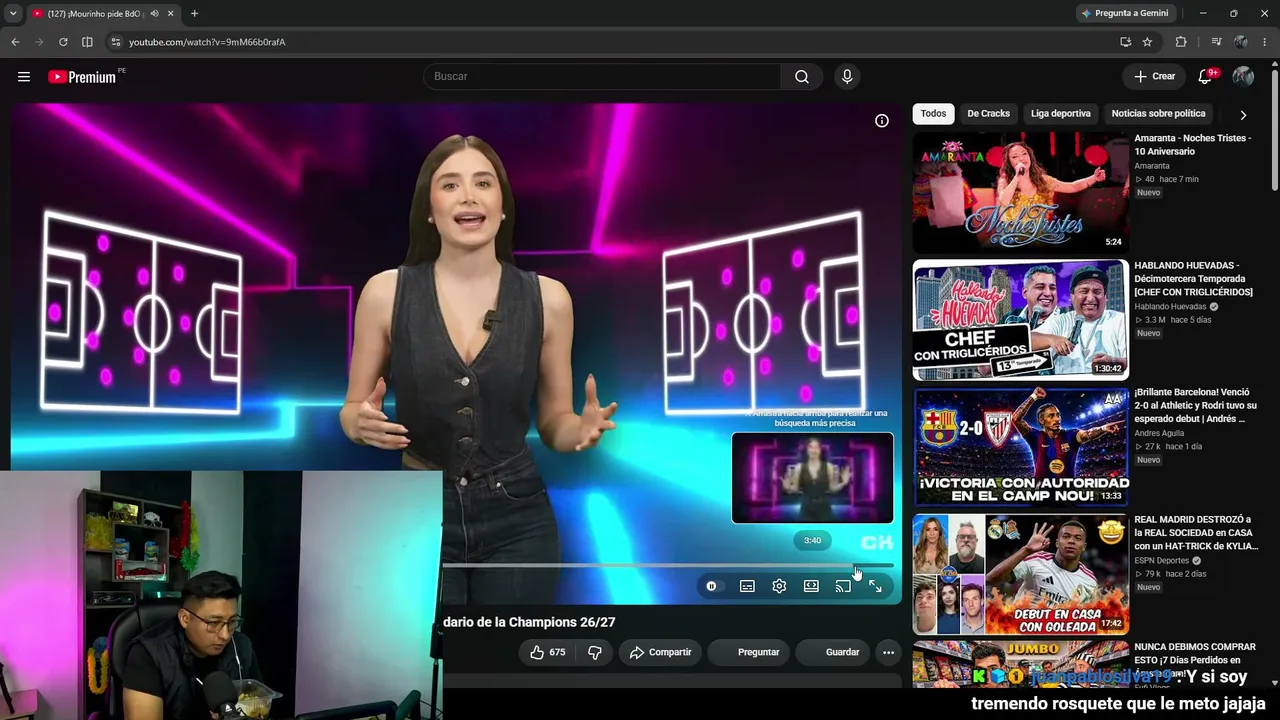Save the video with Guardar
Viewport: 1280px width, 720px height.
[x=832, y=652]
